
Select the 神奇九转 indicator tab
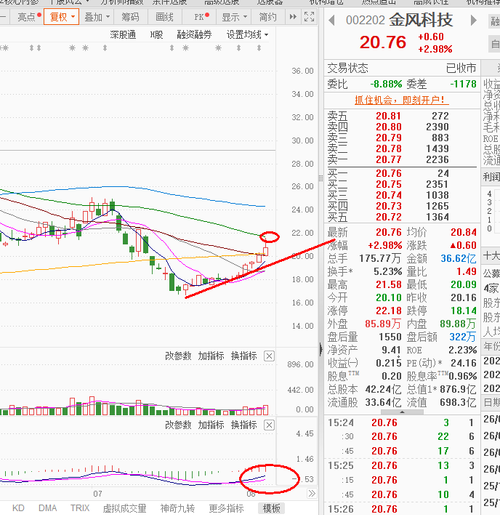click(177, 508)
